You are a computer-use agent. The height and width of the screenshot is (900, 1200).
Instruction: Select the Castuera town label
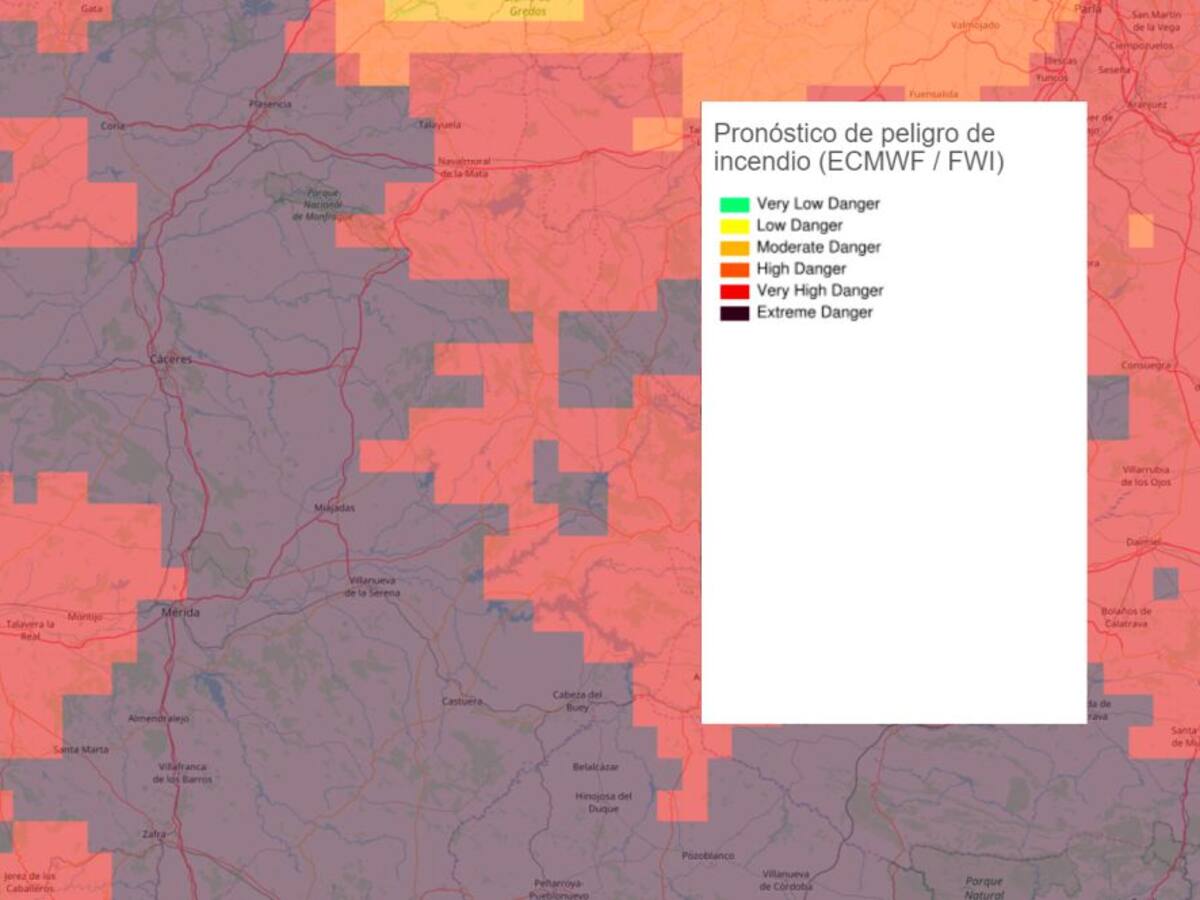click(462, 701)
